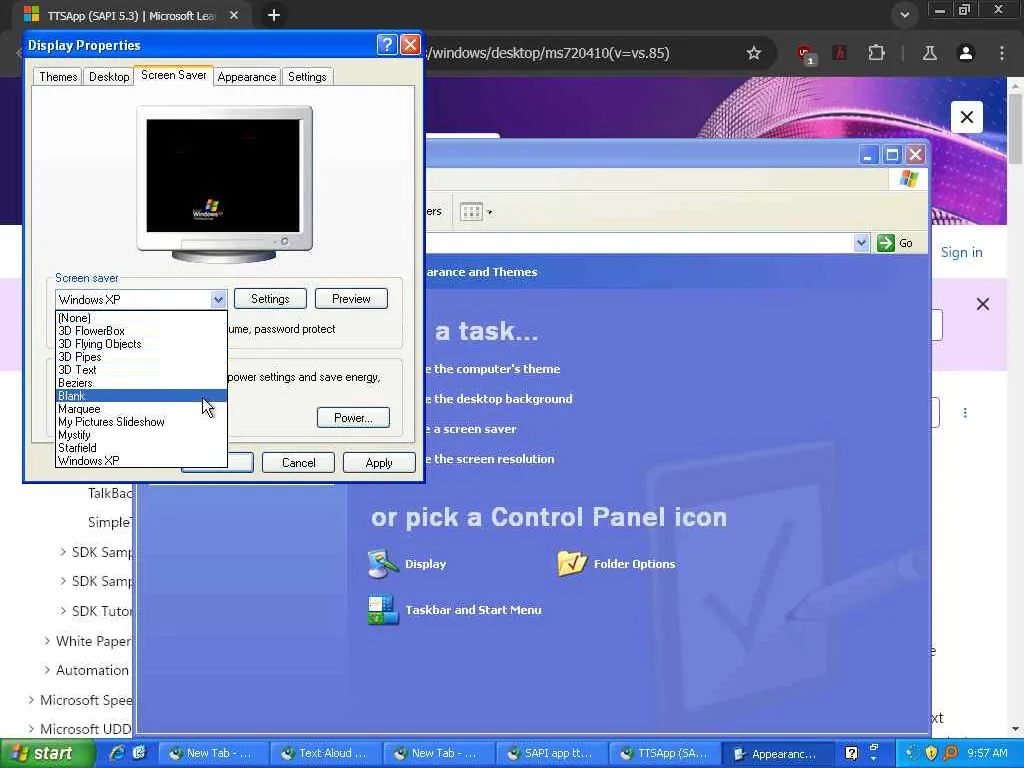
Task: Click Internet Explorer quick launch icon
Action: tap(118, 753)
